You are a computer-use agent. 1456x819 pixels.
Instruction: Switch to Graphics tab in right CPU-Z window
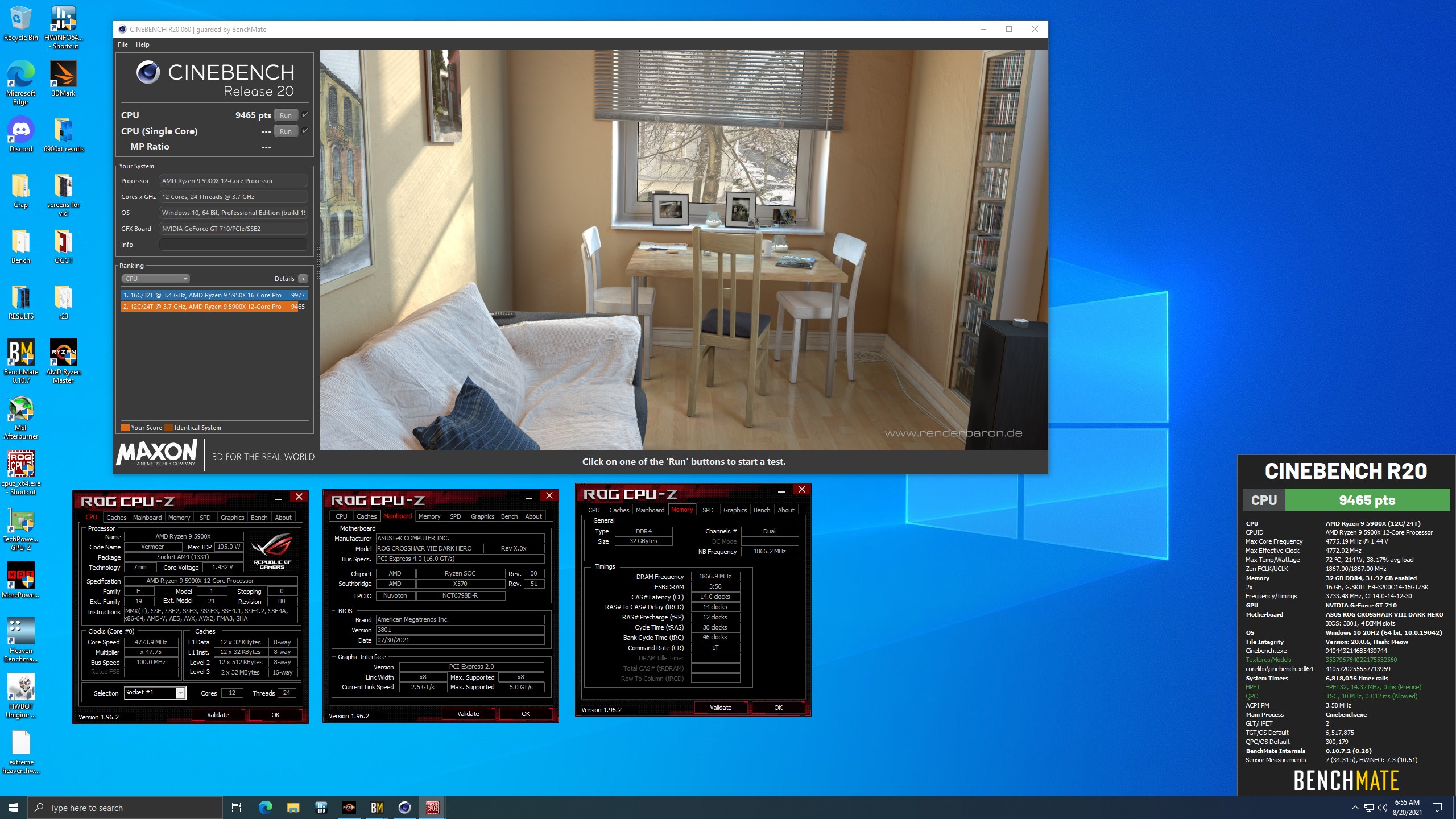(735, 510)
